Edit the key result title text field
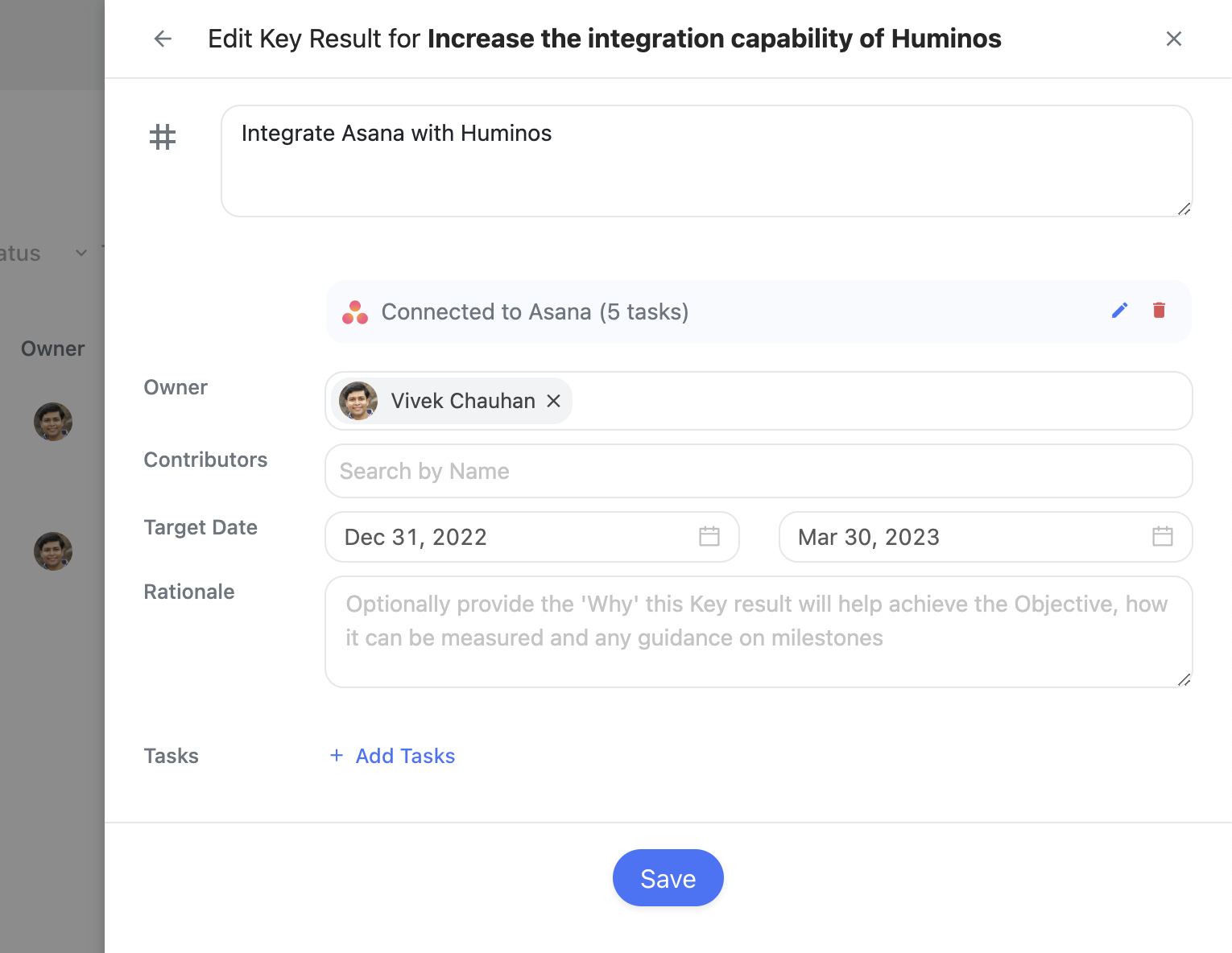This screenshot has height=953, width=1232. pyautogui.click(x=706, y=161)
